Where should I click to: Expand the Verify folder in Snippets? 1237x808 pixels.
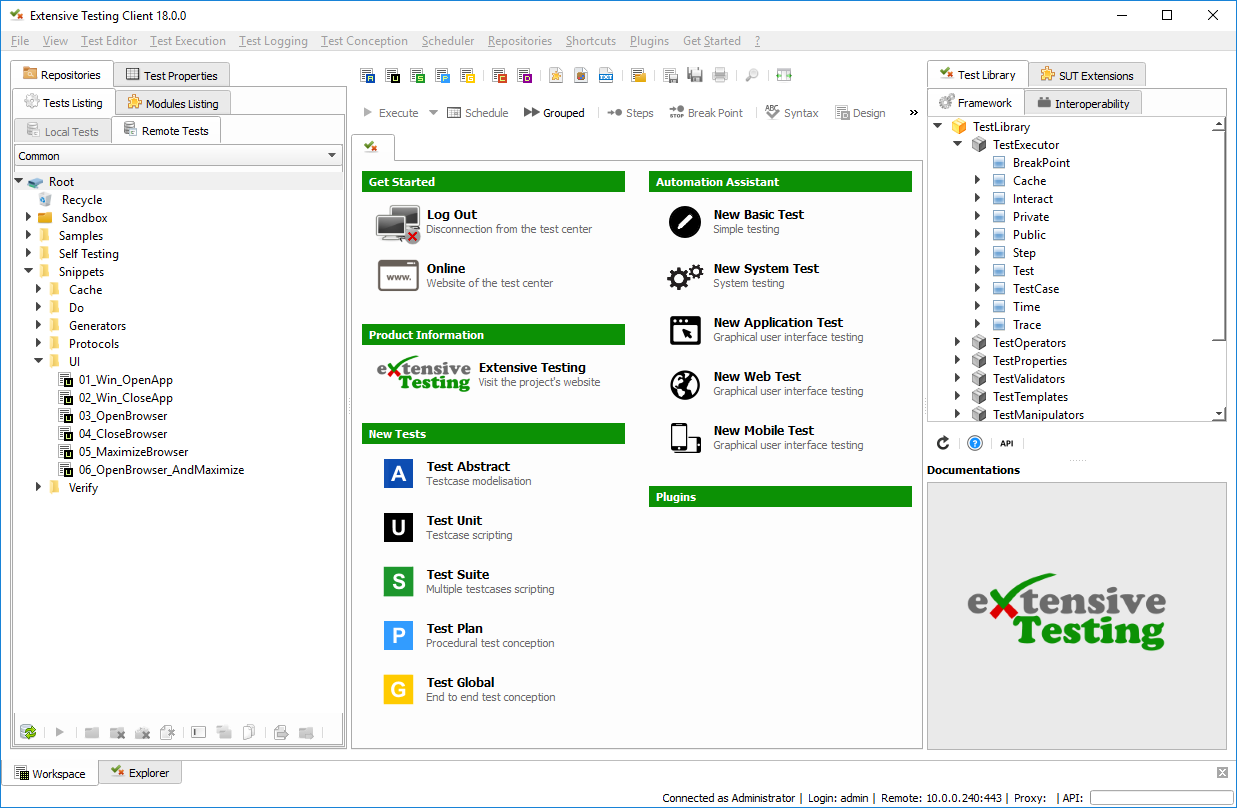coord(39,488)
